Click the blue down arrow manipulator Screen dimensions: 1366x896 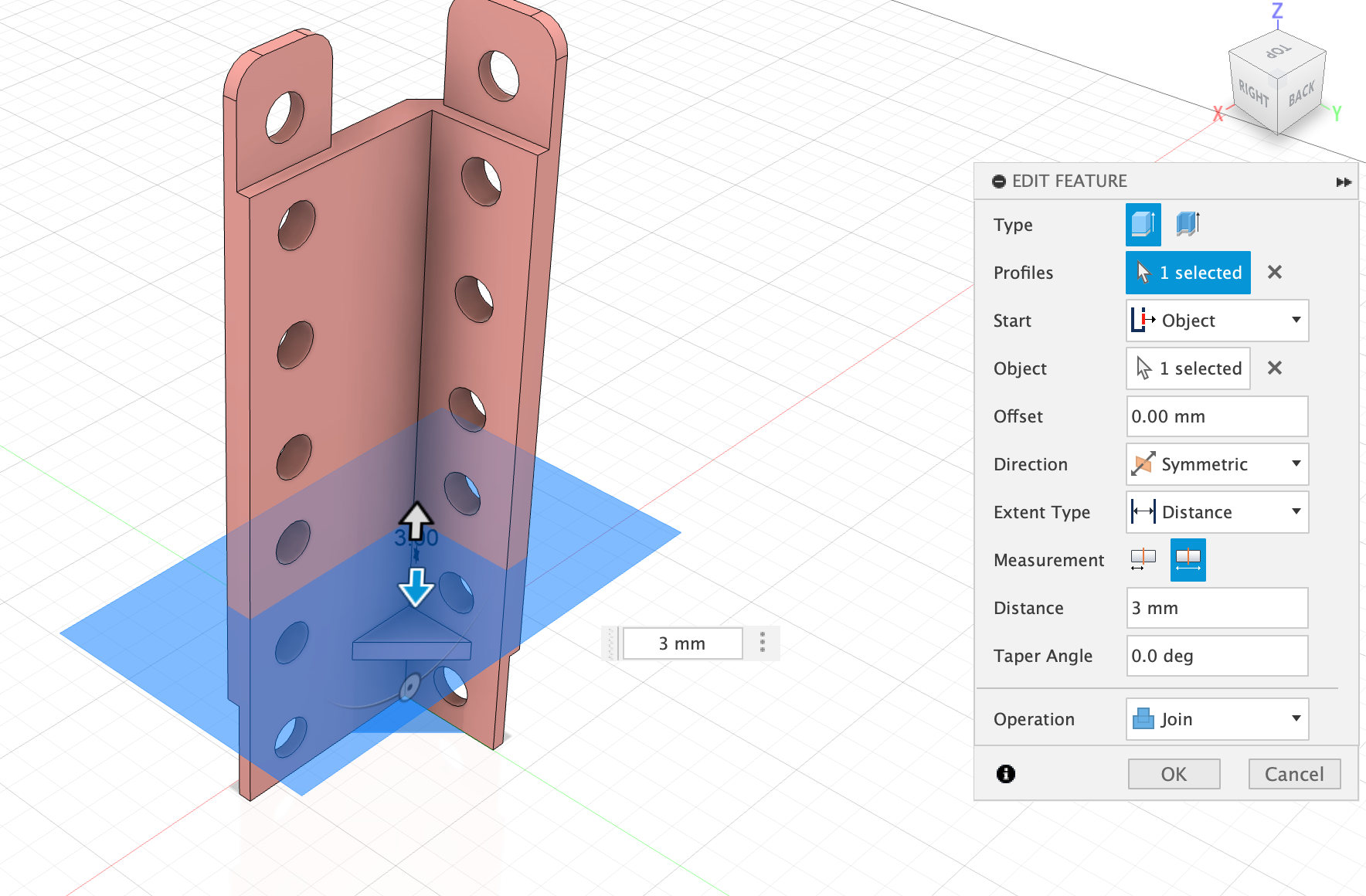coord(416,587)
